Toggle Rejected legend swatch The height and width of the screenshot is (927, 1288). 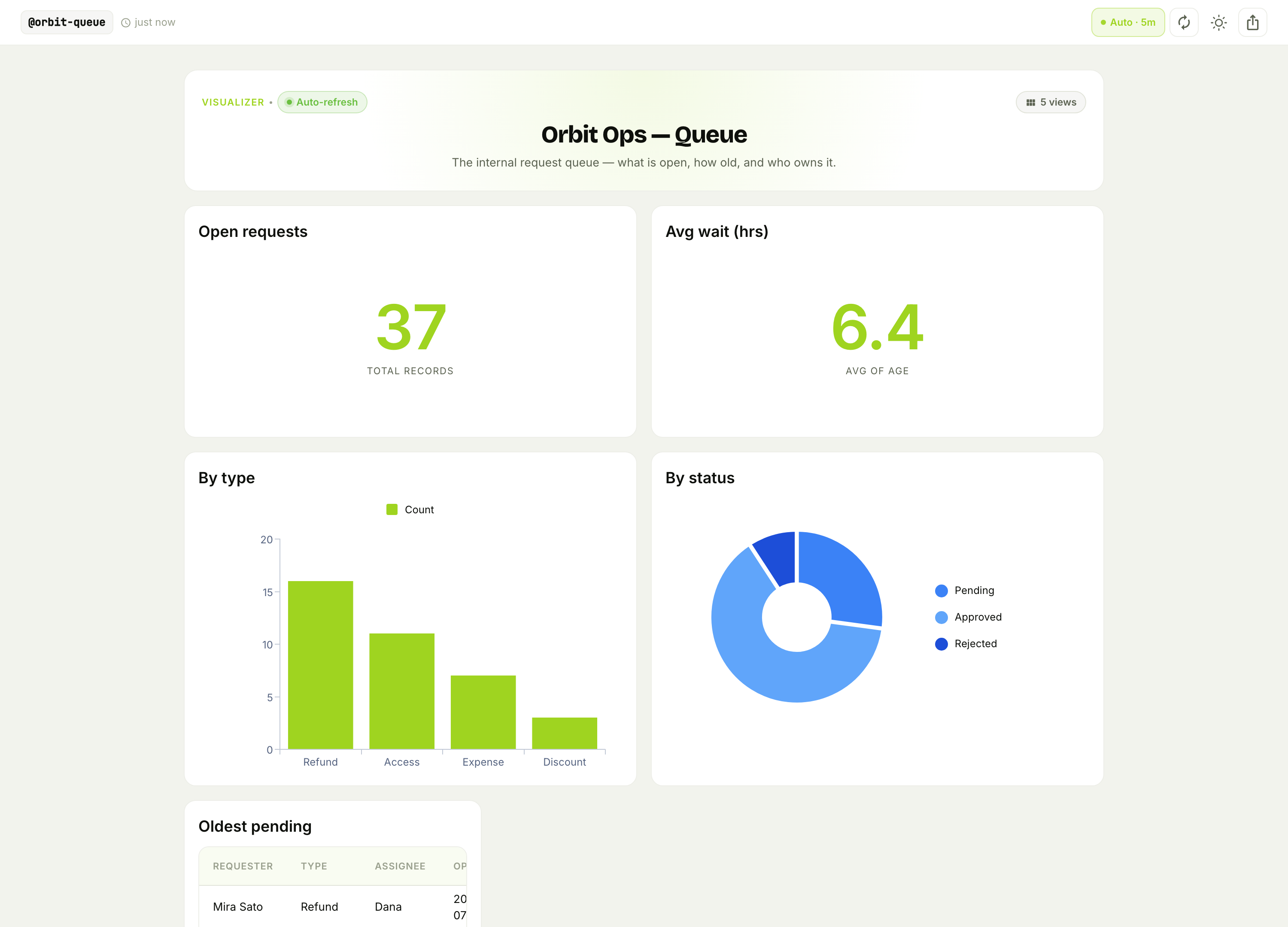click(941, 644)
